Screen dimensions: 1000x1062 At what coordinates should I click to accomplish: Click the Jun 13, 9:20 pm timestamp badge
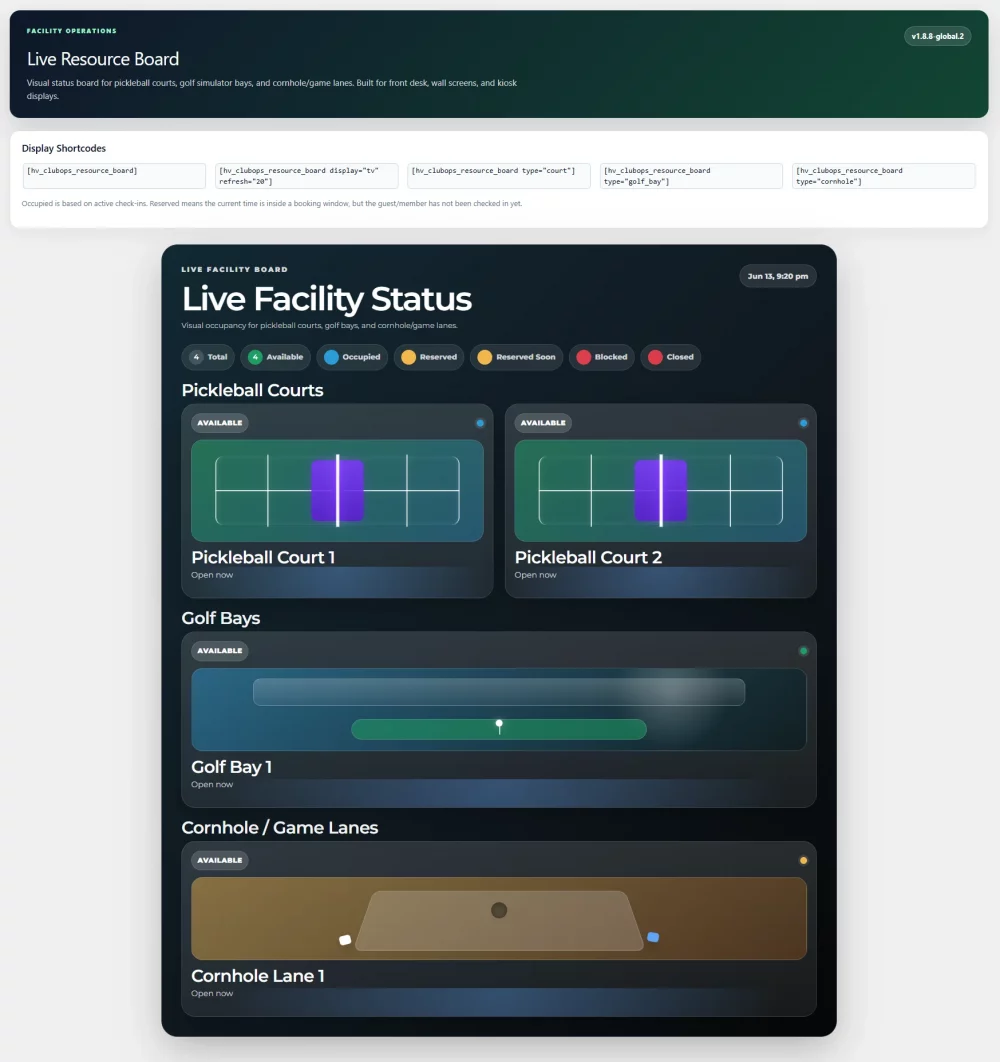[x=778, y=276]
